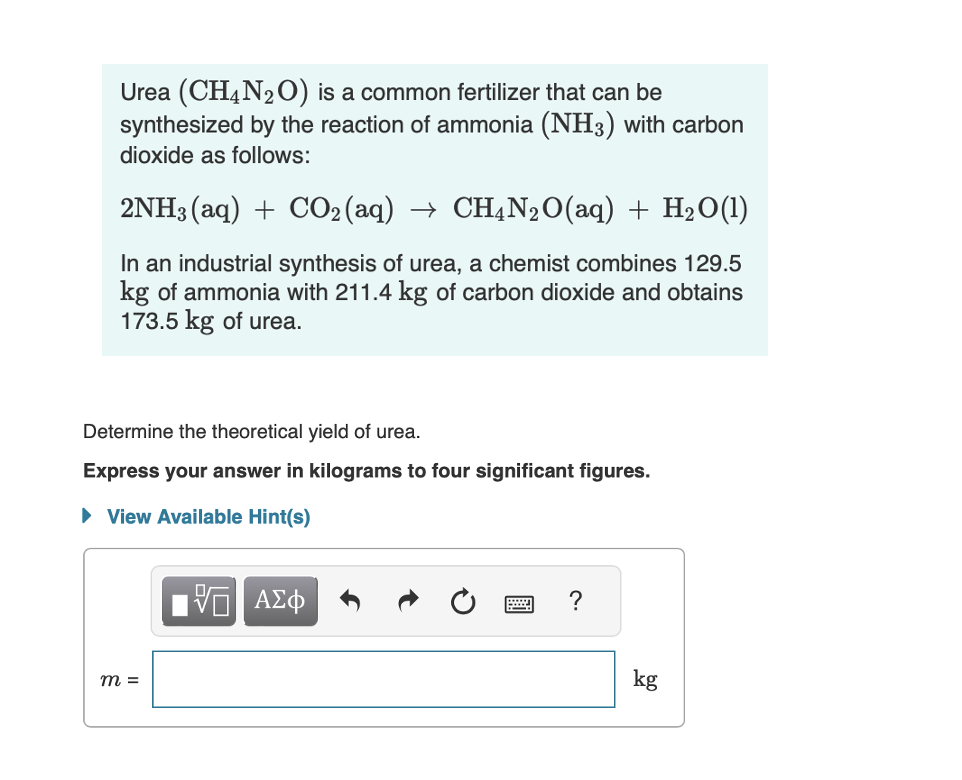Click the chemical equation line in the problem

434,208
